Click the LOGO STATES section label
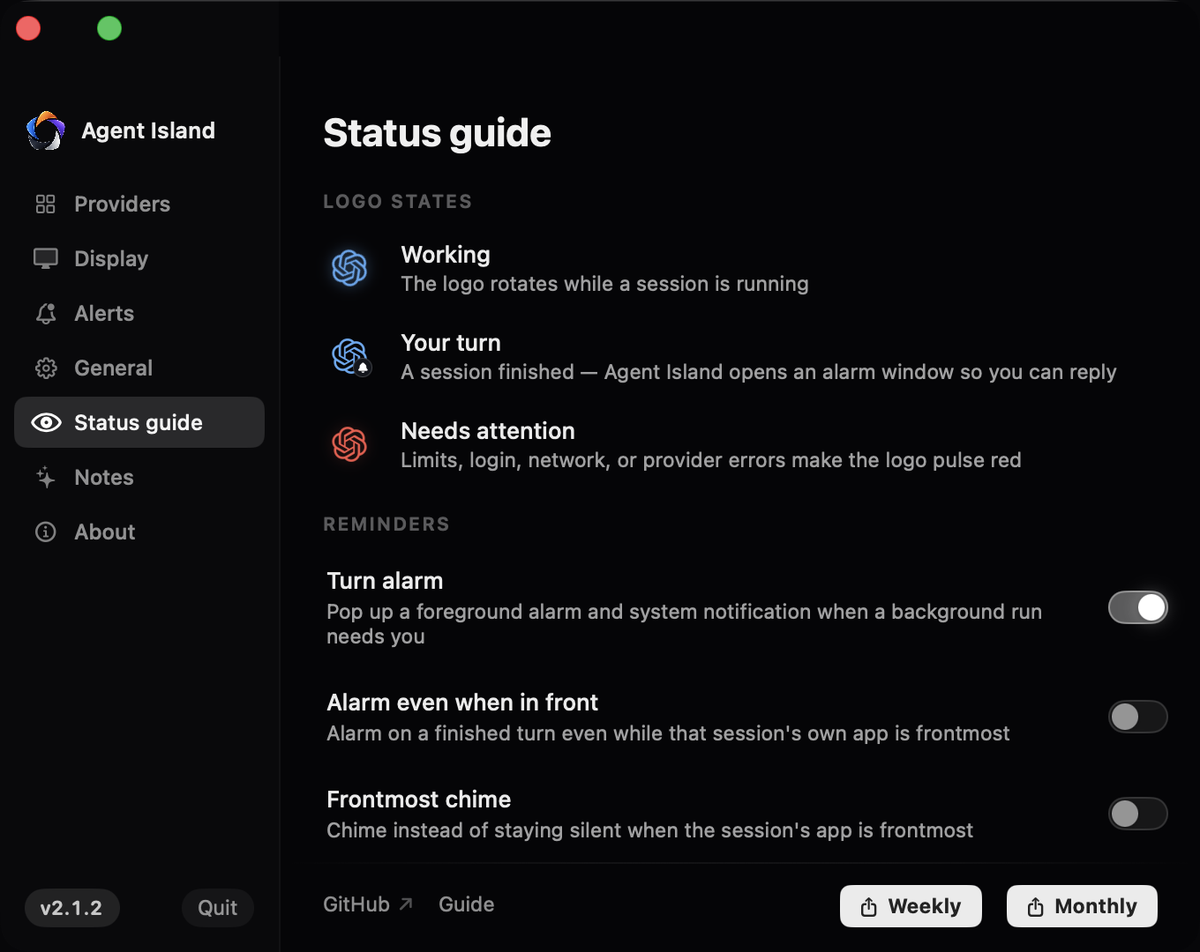 tap(398, 201)
